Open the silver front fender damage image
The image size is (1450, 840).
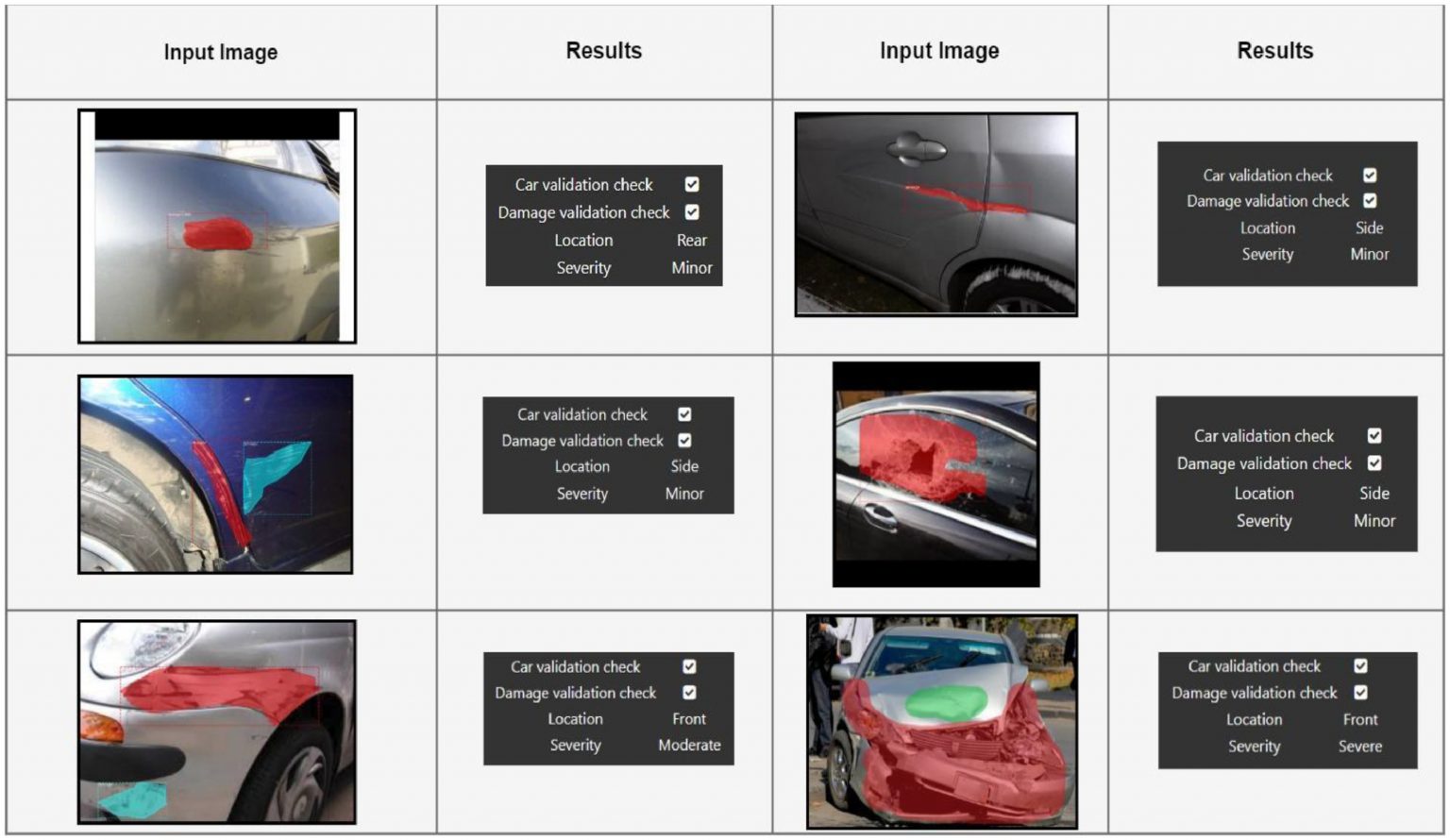pos(217,722)
